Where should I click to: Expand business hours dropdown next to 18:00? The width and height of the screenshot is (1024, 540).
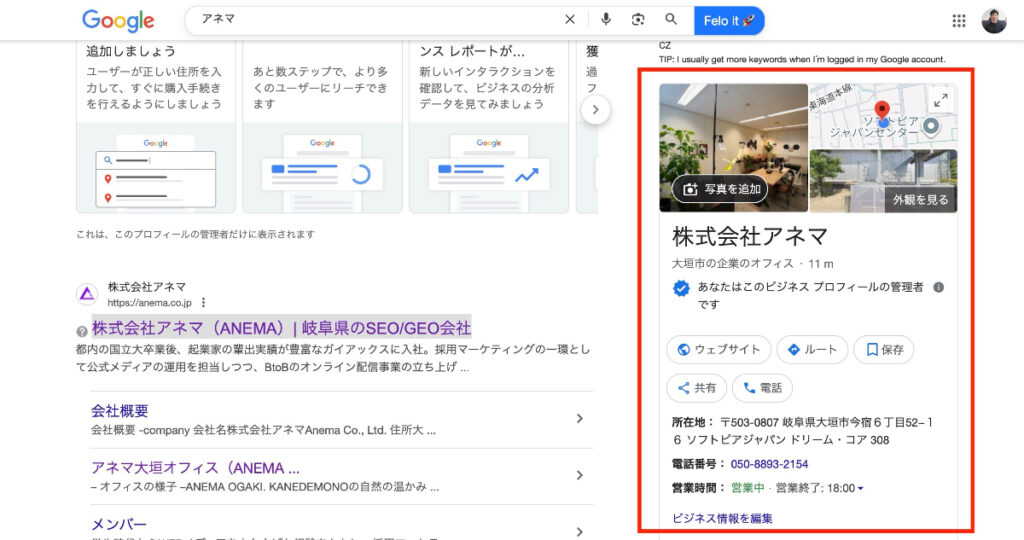(861, 489)
